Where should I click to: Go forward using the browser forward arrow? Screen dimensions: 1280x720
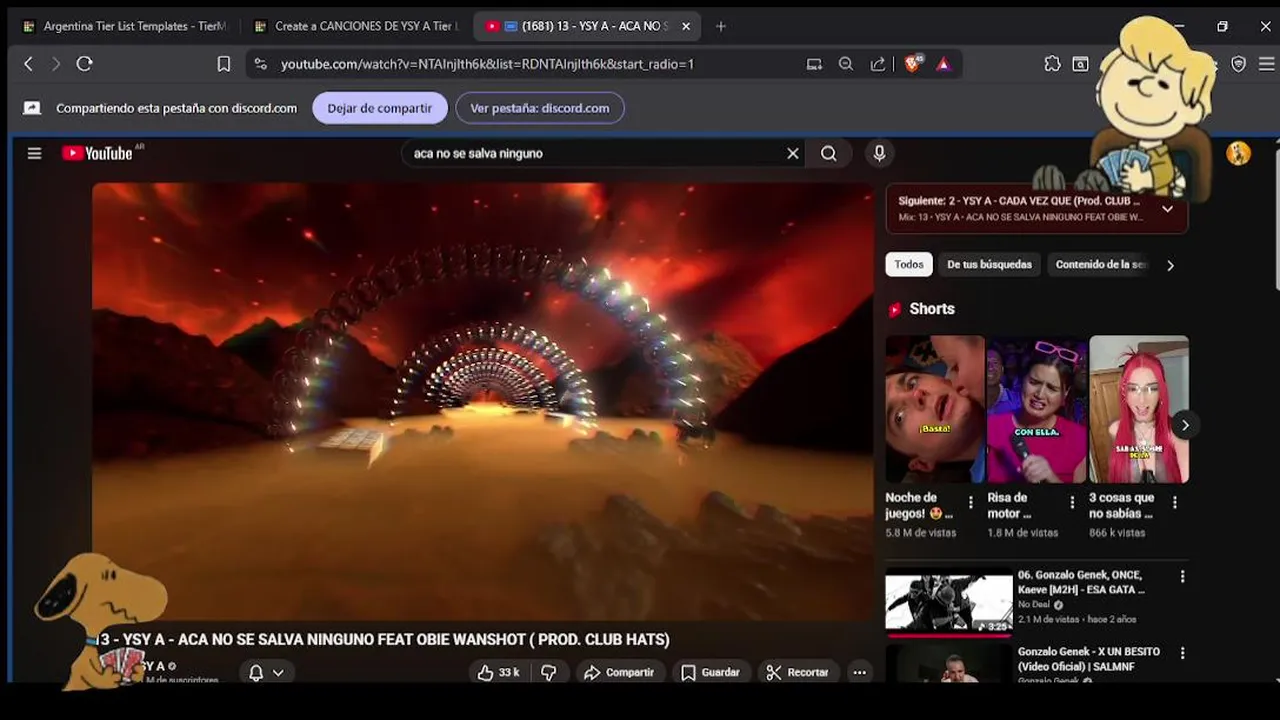point(55,64)
